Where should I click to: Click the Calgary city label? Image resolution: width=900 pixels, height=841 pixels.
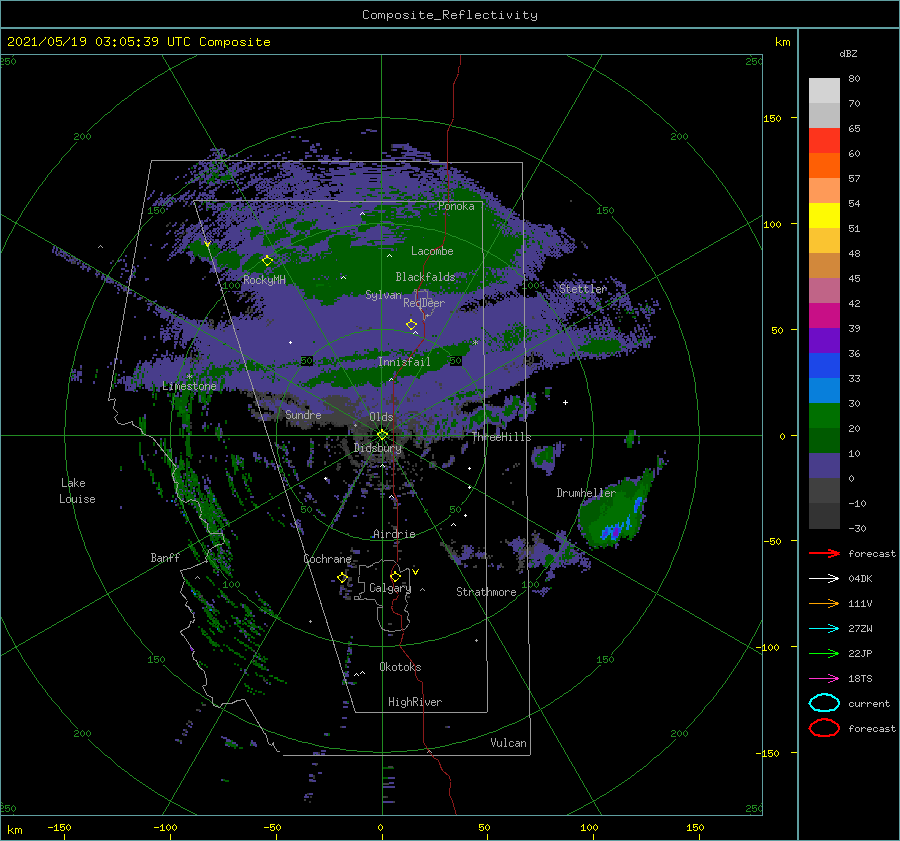[x=390, y=588]
